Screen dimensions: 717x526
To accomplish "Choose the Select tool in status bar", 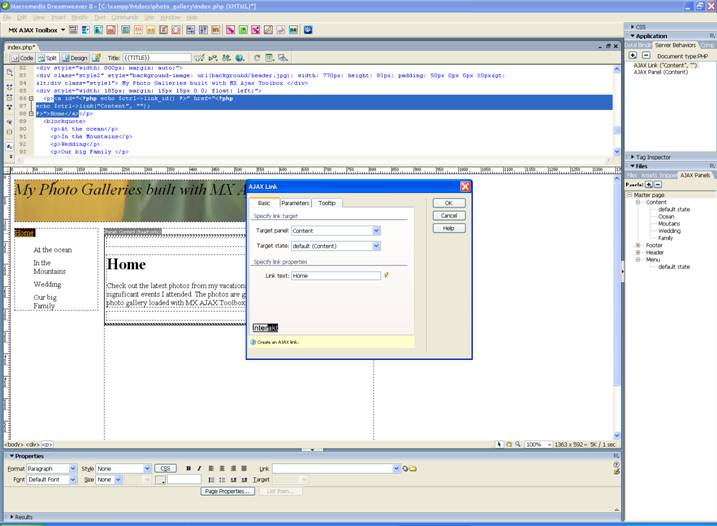I will [499, 444].
